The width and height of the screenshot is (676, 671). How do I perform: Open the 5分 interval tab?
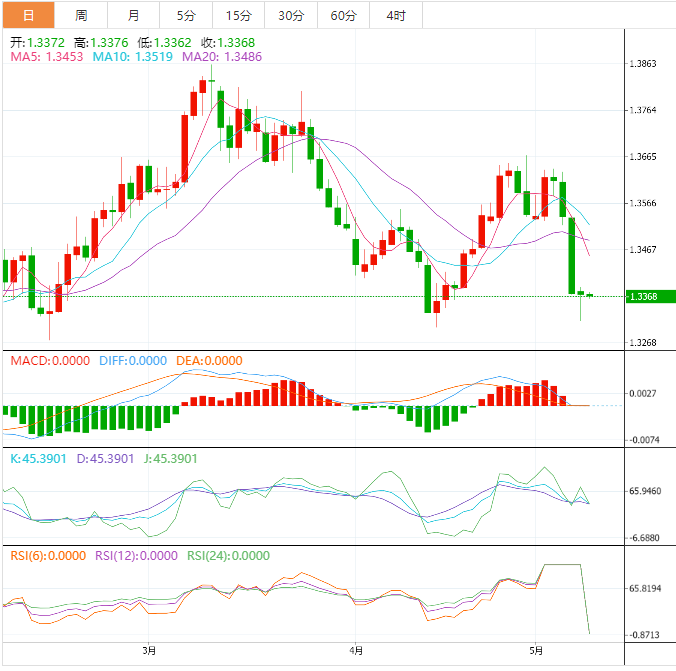(187, 15)
